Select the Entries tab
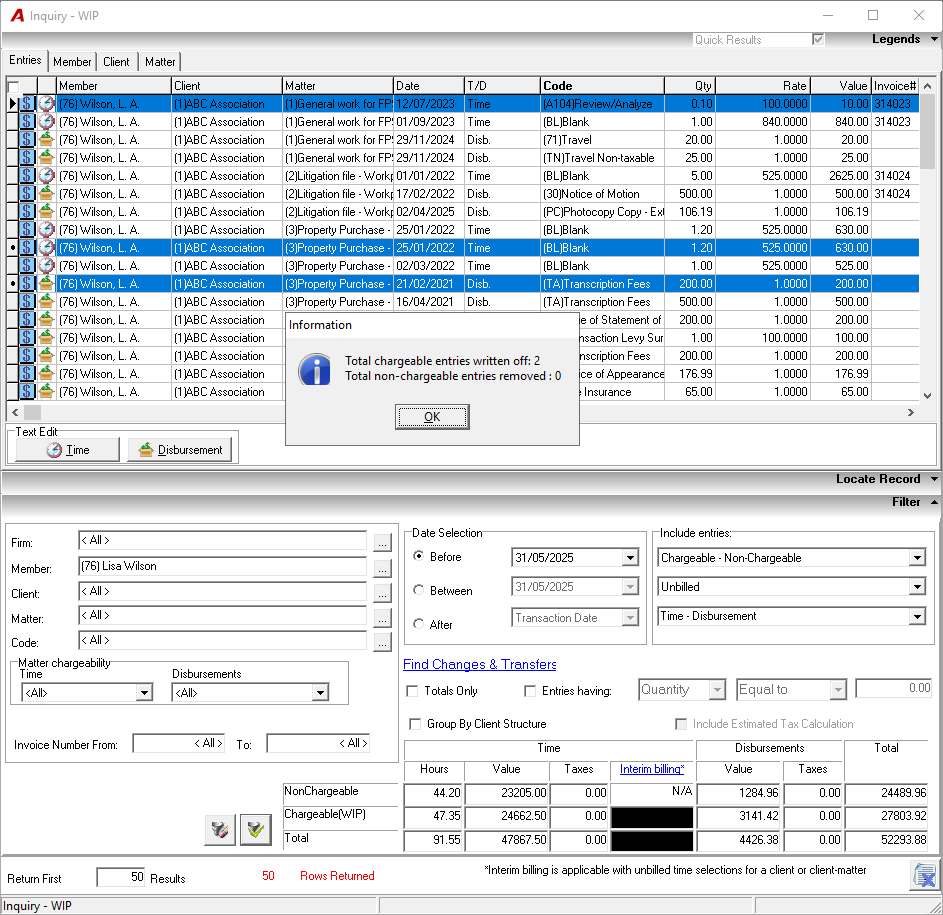Image resolution: width=943 pixels, height=915 pixels. (25, 60)
